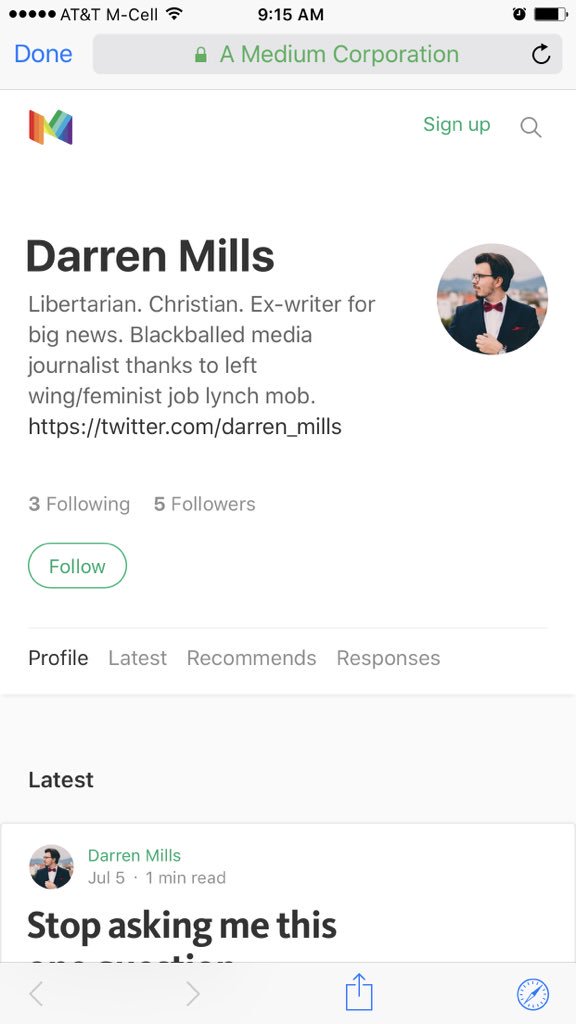Switch to the Latest tab
The image size is (576, 1024).
[138, 658]
